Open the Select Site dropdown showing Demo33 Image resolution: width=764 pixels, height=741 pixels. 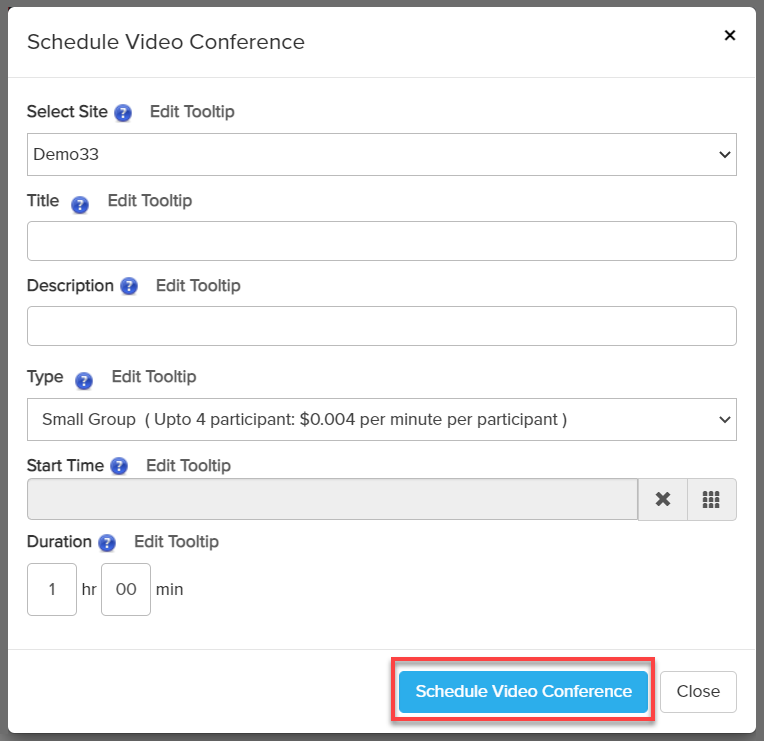pyautogui.click(x=381, y=154)
